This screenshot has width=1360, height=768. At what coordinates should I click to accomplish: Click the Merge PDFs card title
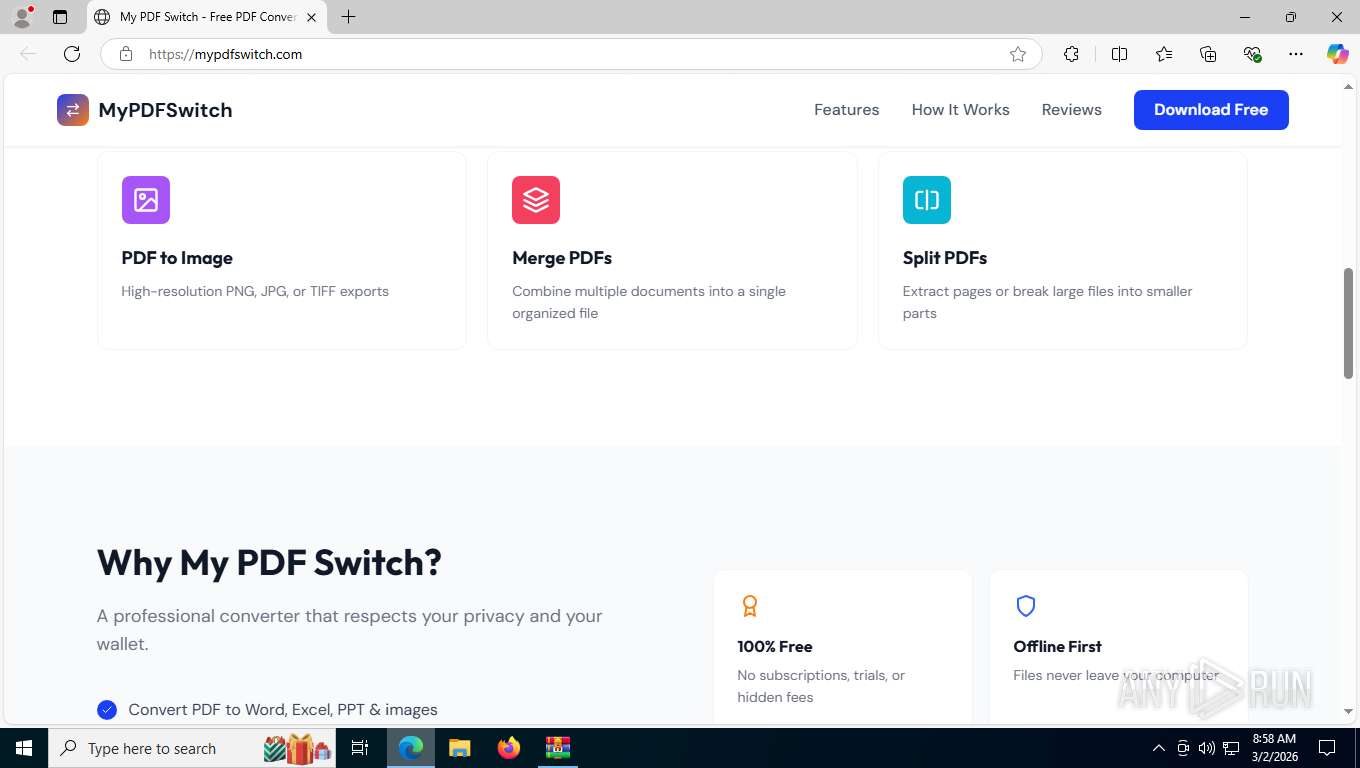click(562, 258)
